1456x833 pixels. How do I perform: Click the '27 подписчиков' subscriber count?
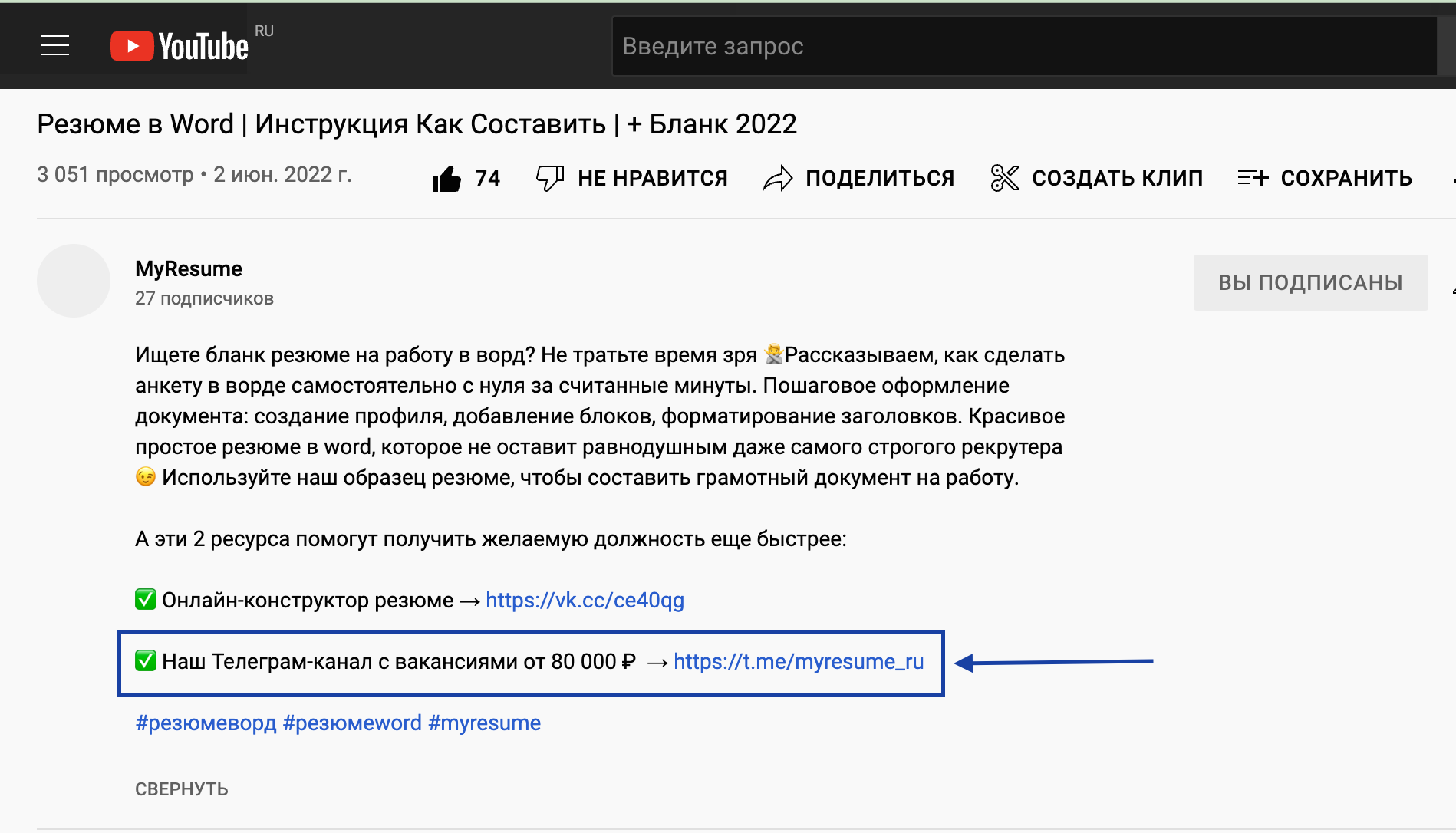tap(204, 298)
